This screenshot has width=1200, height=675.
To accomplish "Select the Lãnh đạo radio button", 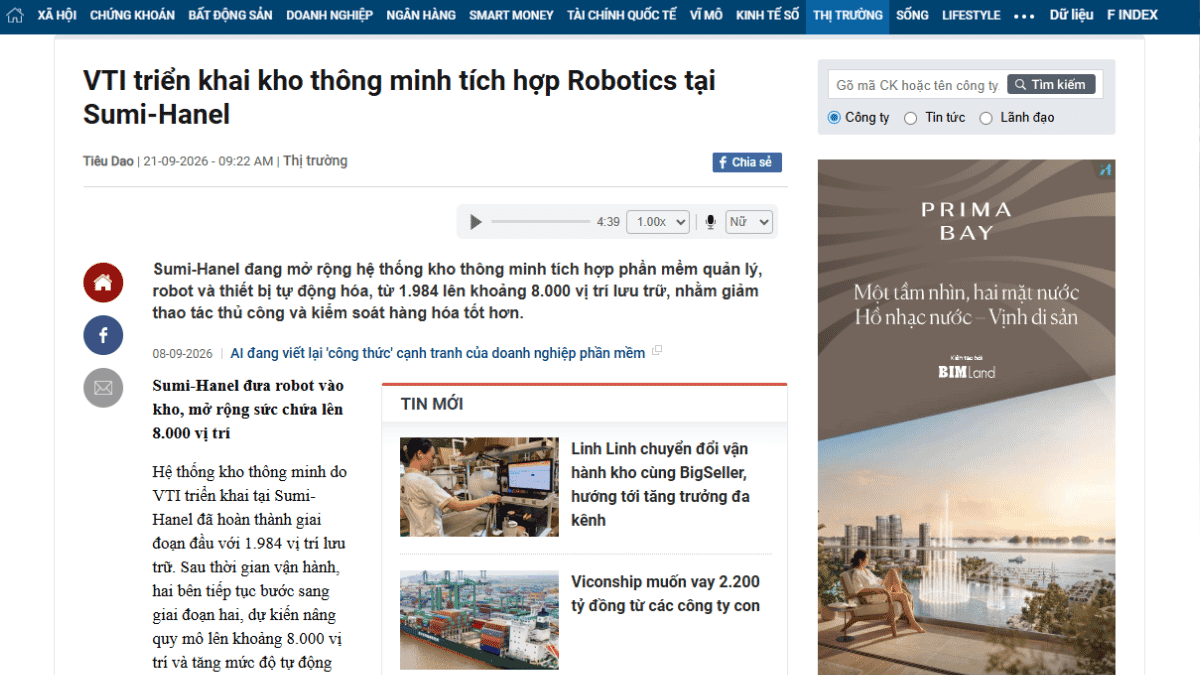I will pyautogui.click(x=986, y=118).
